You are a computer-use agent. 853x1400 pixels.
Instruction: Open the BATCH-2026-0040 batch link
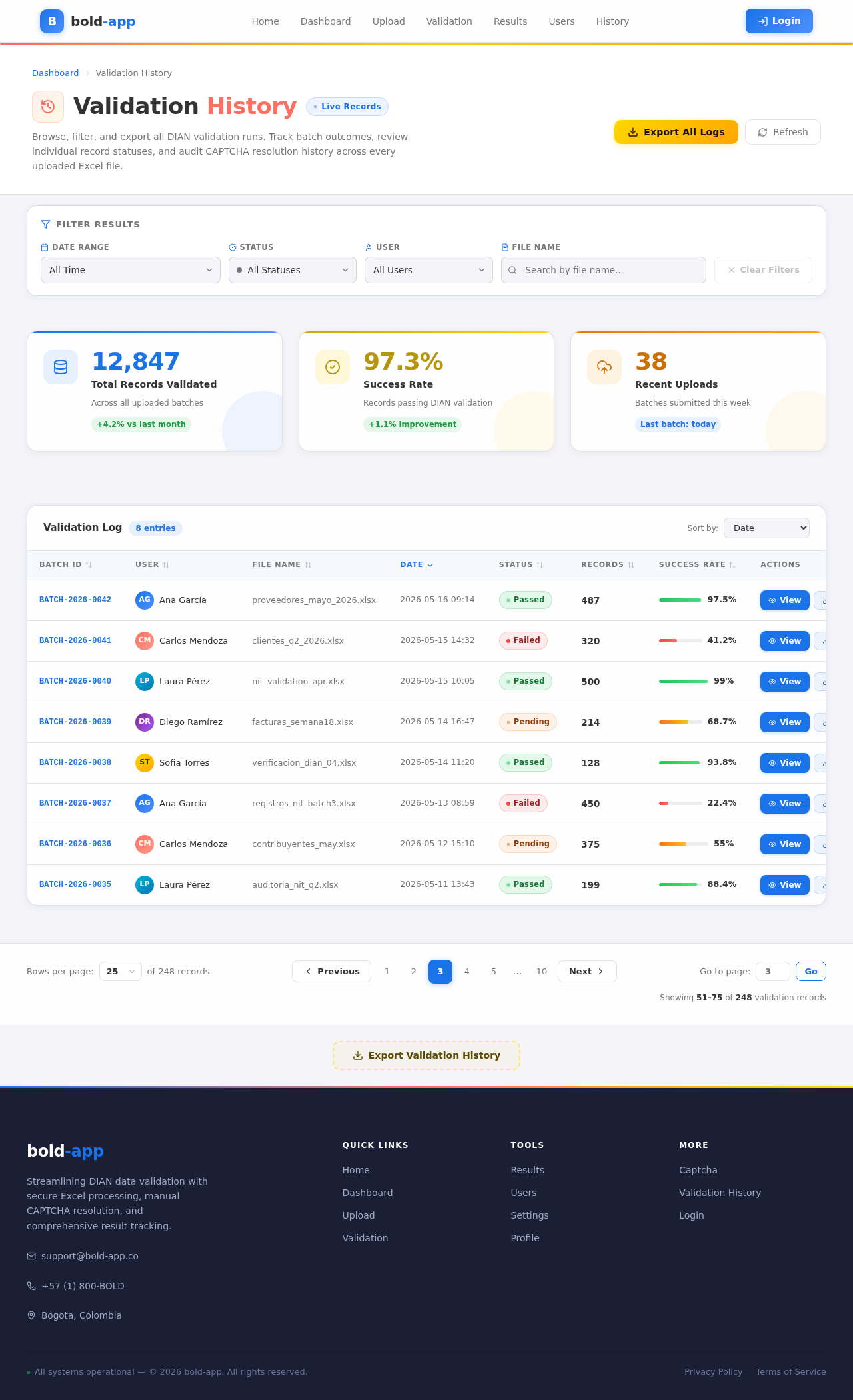coord(75,682)
